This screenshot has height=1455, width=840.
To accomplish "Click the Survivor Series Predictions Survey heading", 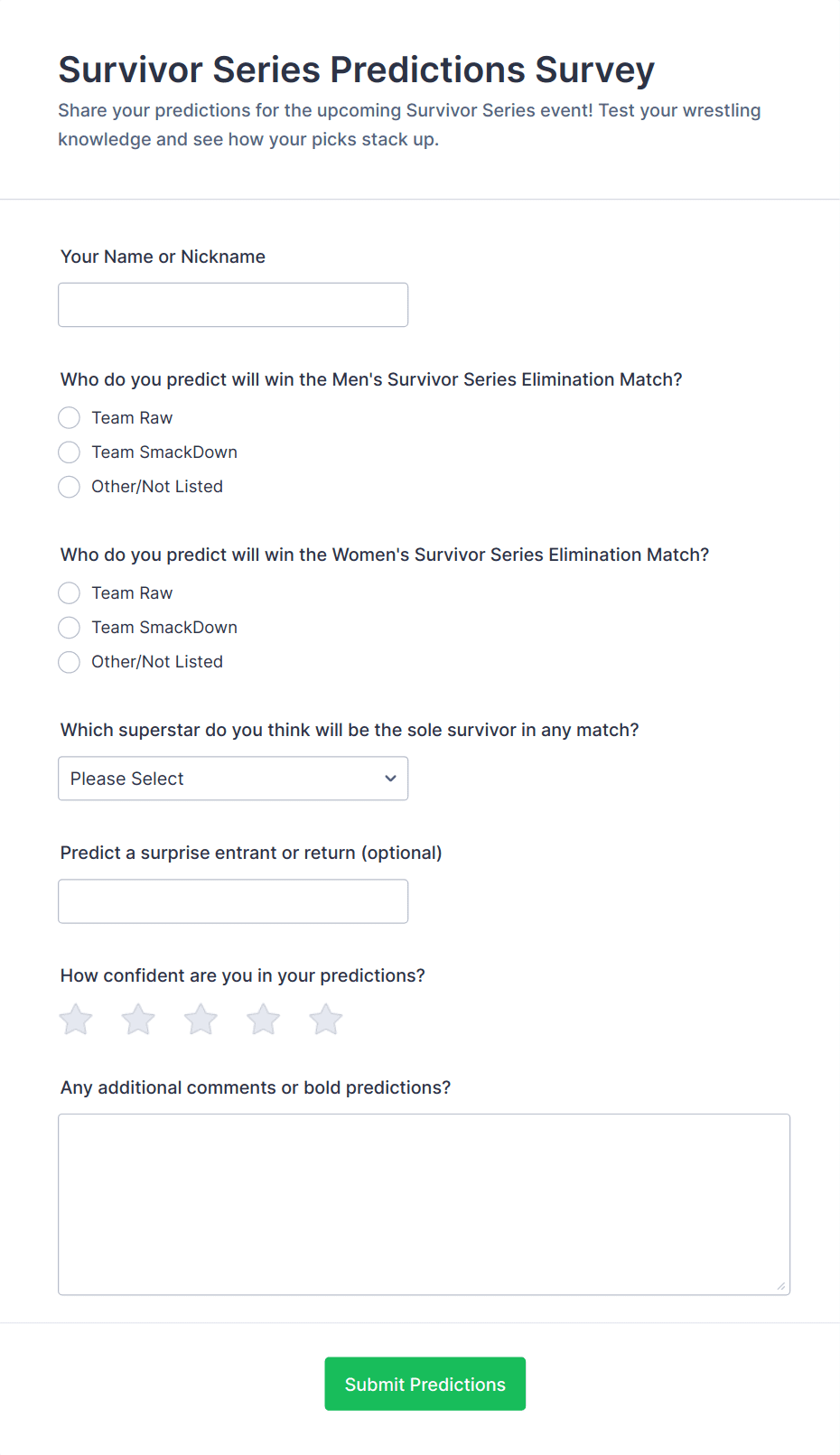I will (x=356, y=70).
